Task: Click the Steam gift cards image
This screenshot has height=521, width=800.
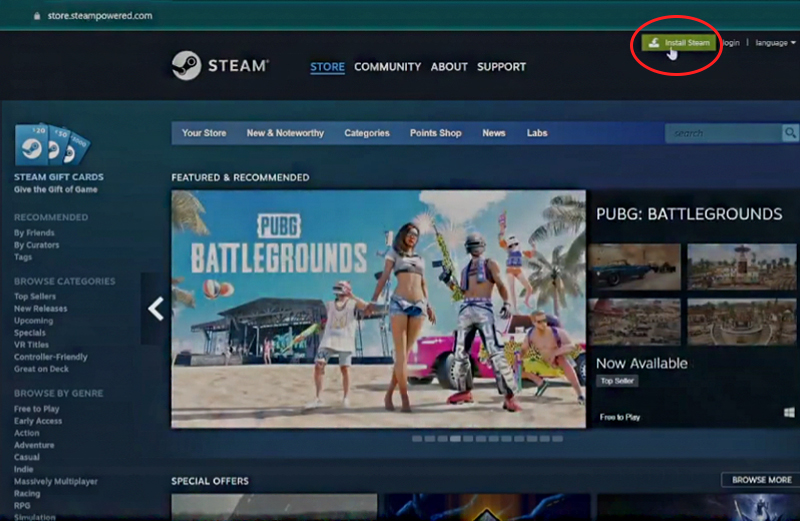Action: [x=53, y=144]
